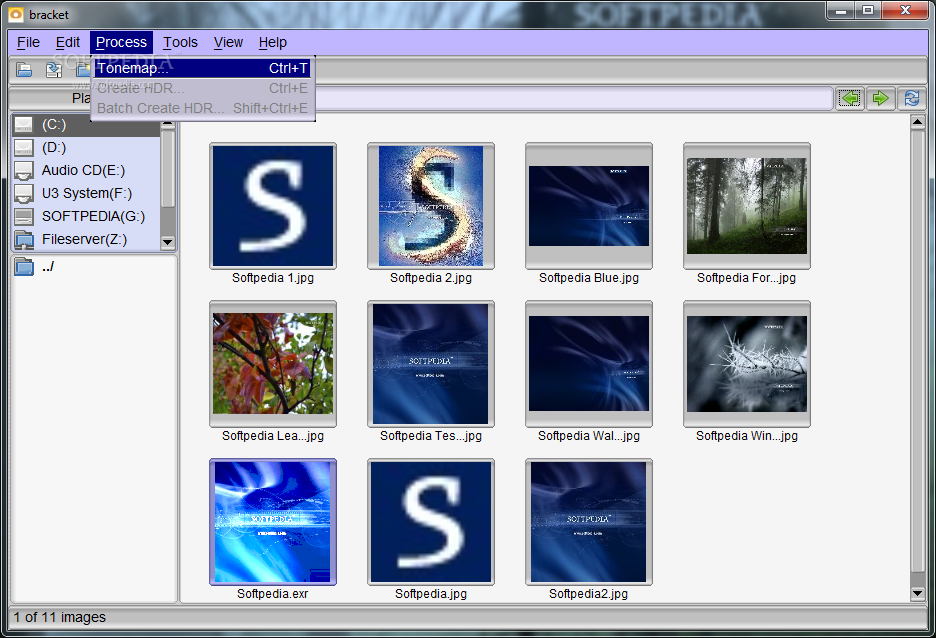
Task: Click thumbnail scrollbar down arrow
Action: pos(917,593)
